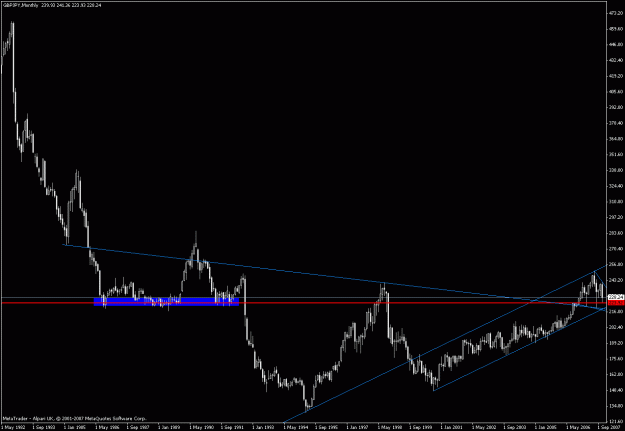The image size is (625, 431).
Task: Click the '1 Jan 1985' date label
Action: (73, 427)
